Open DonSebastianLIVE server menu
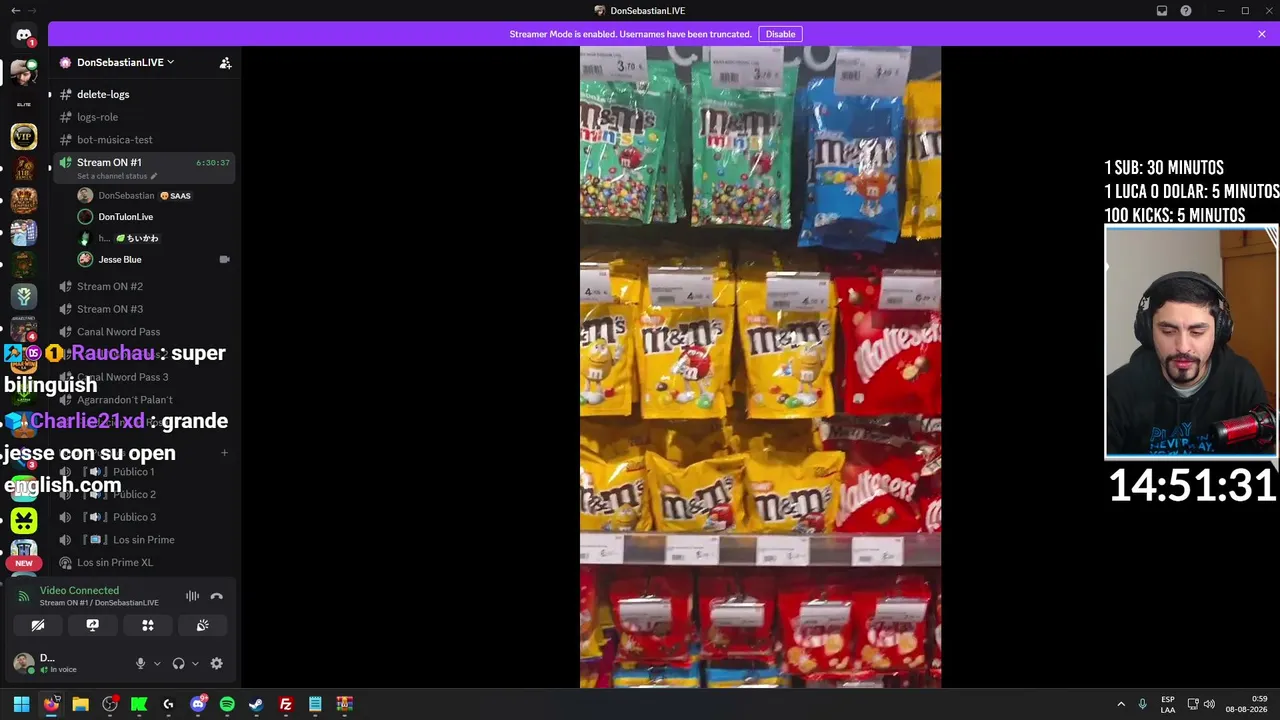Screen dimensions: 1280x720 [125, 62]
